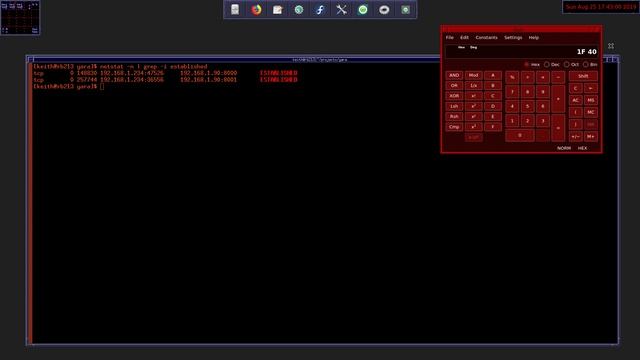Click the green icon right of notepad

[299, 10]
